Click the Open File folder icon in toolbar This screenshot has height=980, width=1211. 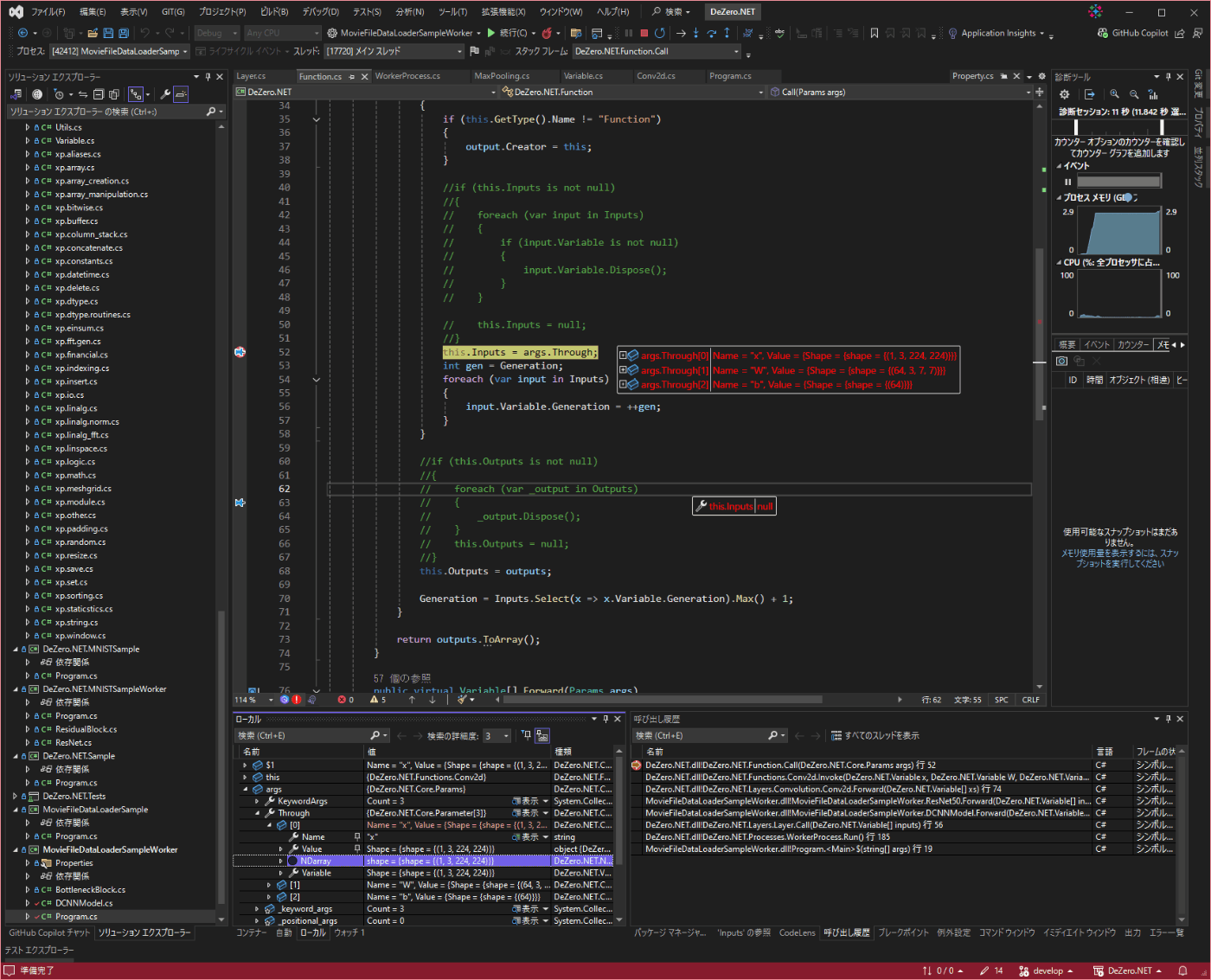92,33
